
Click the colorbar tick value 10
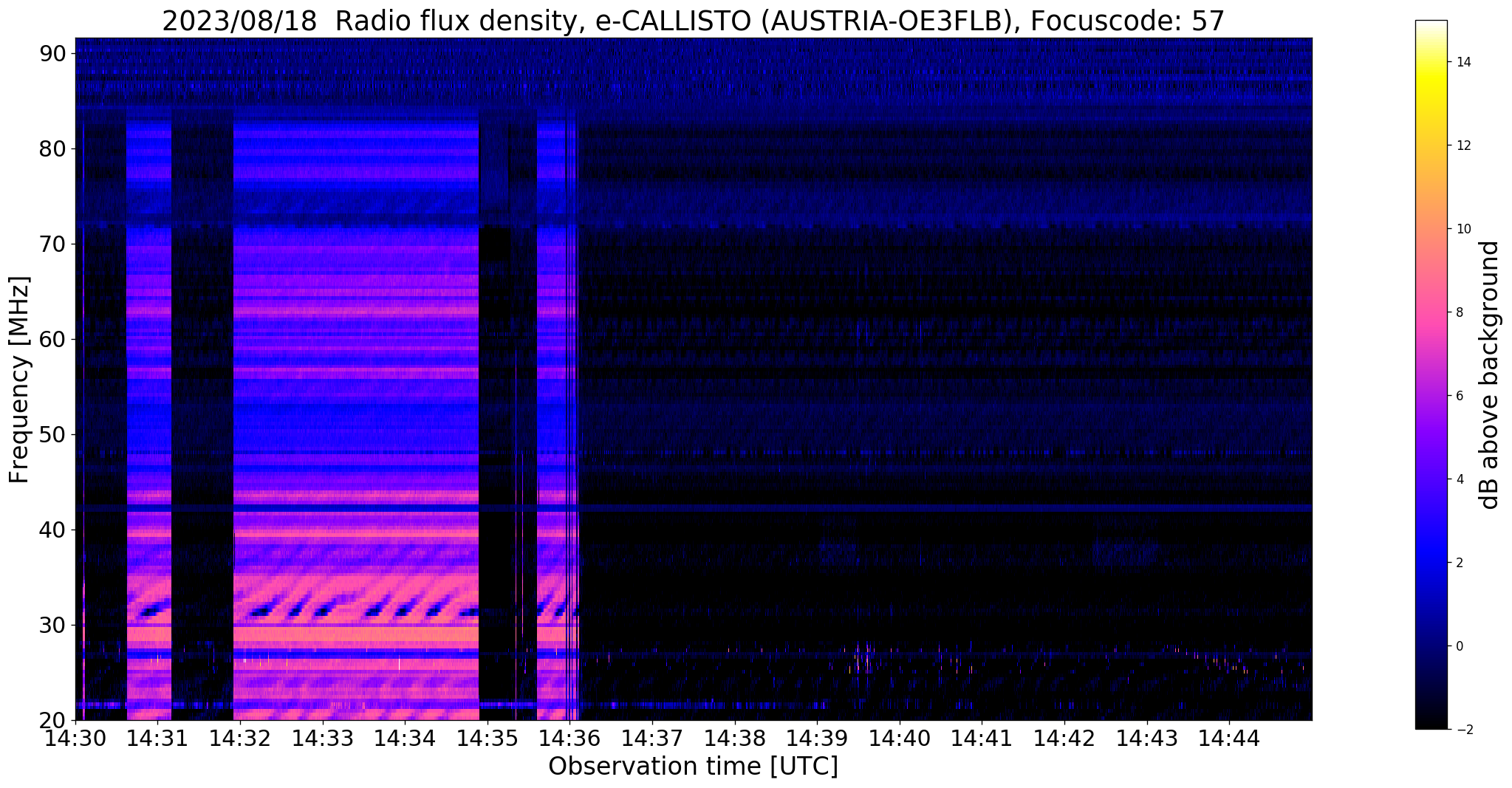(x=1463, y=229)
